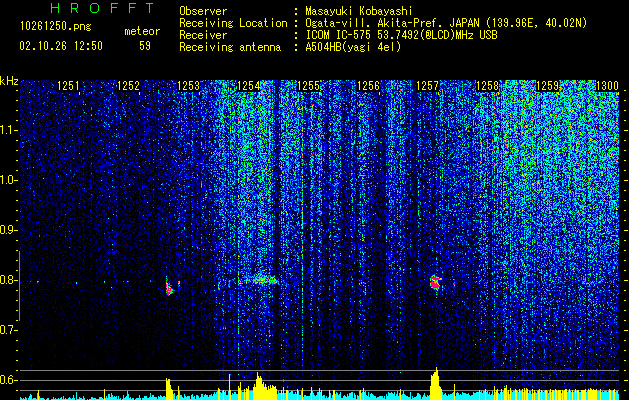
Task: Click the meteor echo just before 1253
Action: (x=169, y=286)
